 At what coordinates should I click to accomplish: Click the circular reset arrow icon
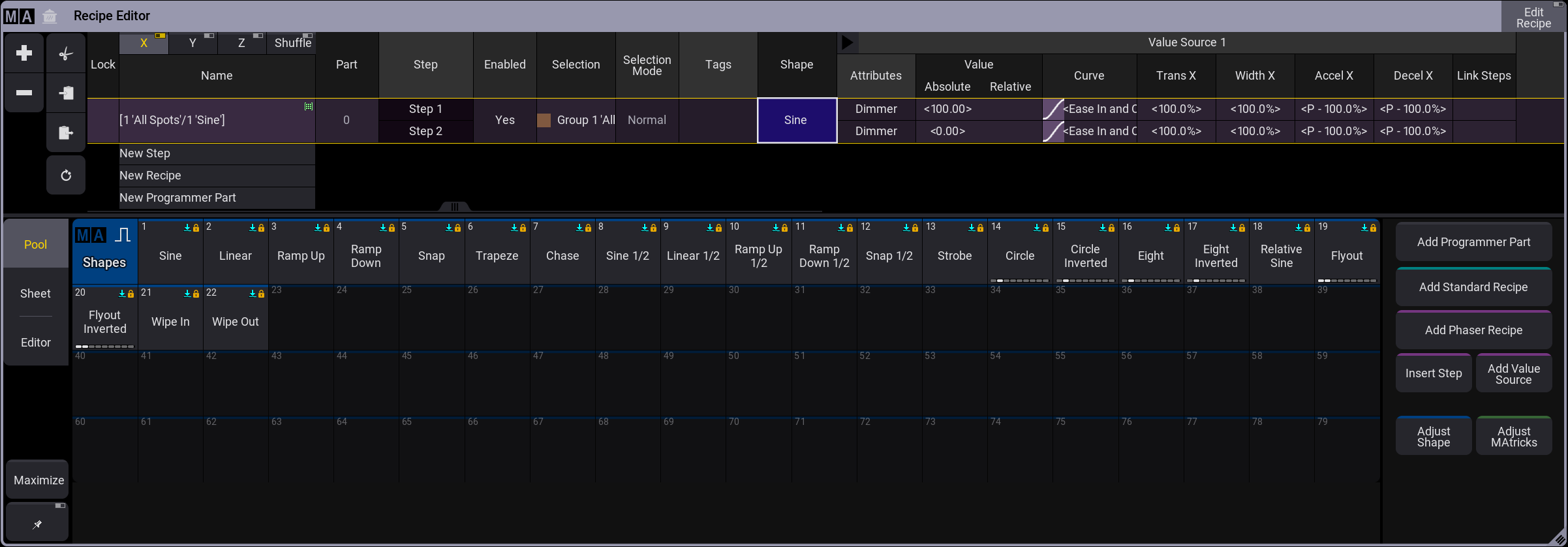[x=66, y=175]
